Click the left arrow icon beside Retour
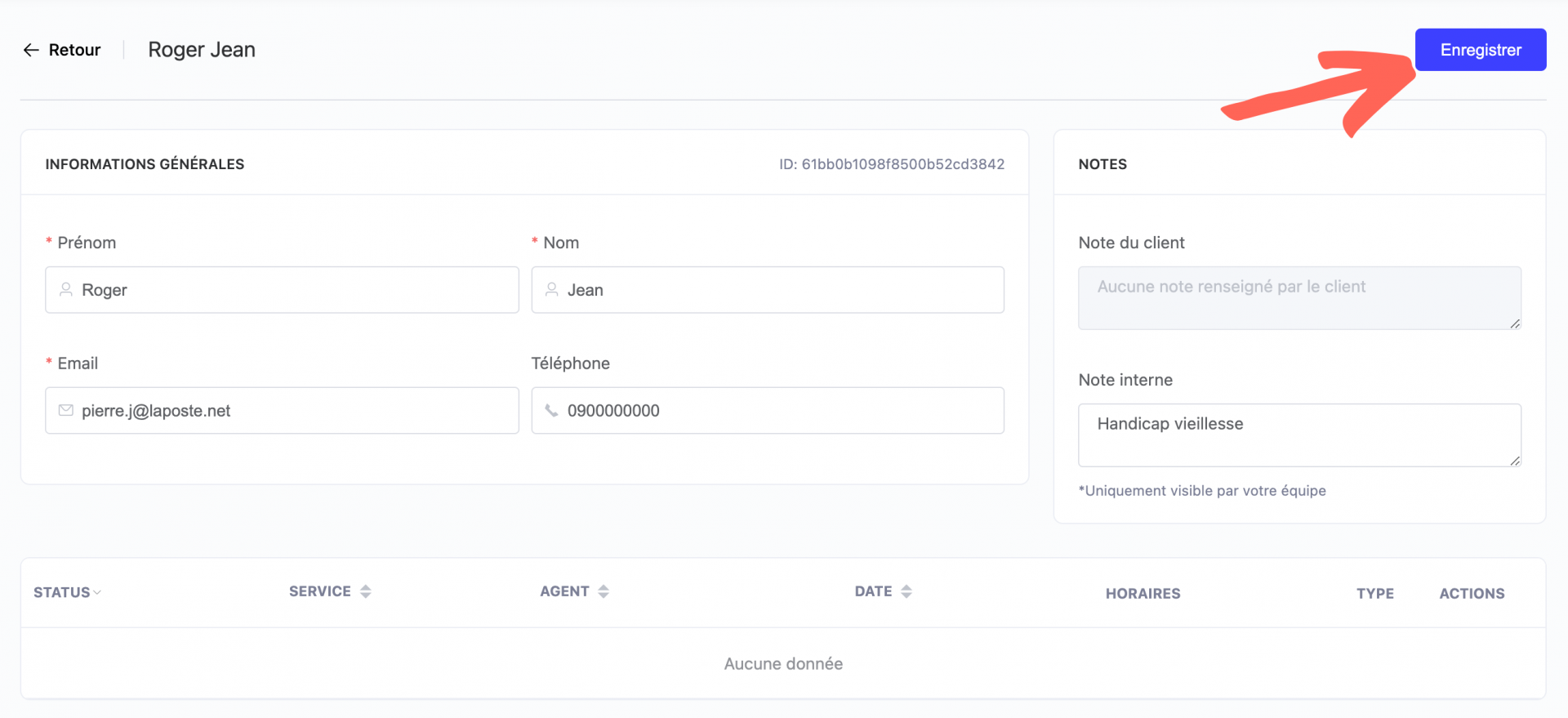The height and width of the screenshot is (718, 1568). (x=31, y=50)
